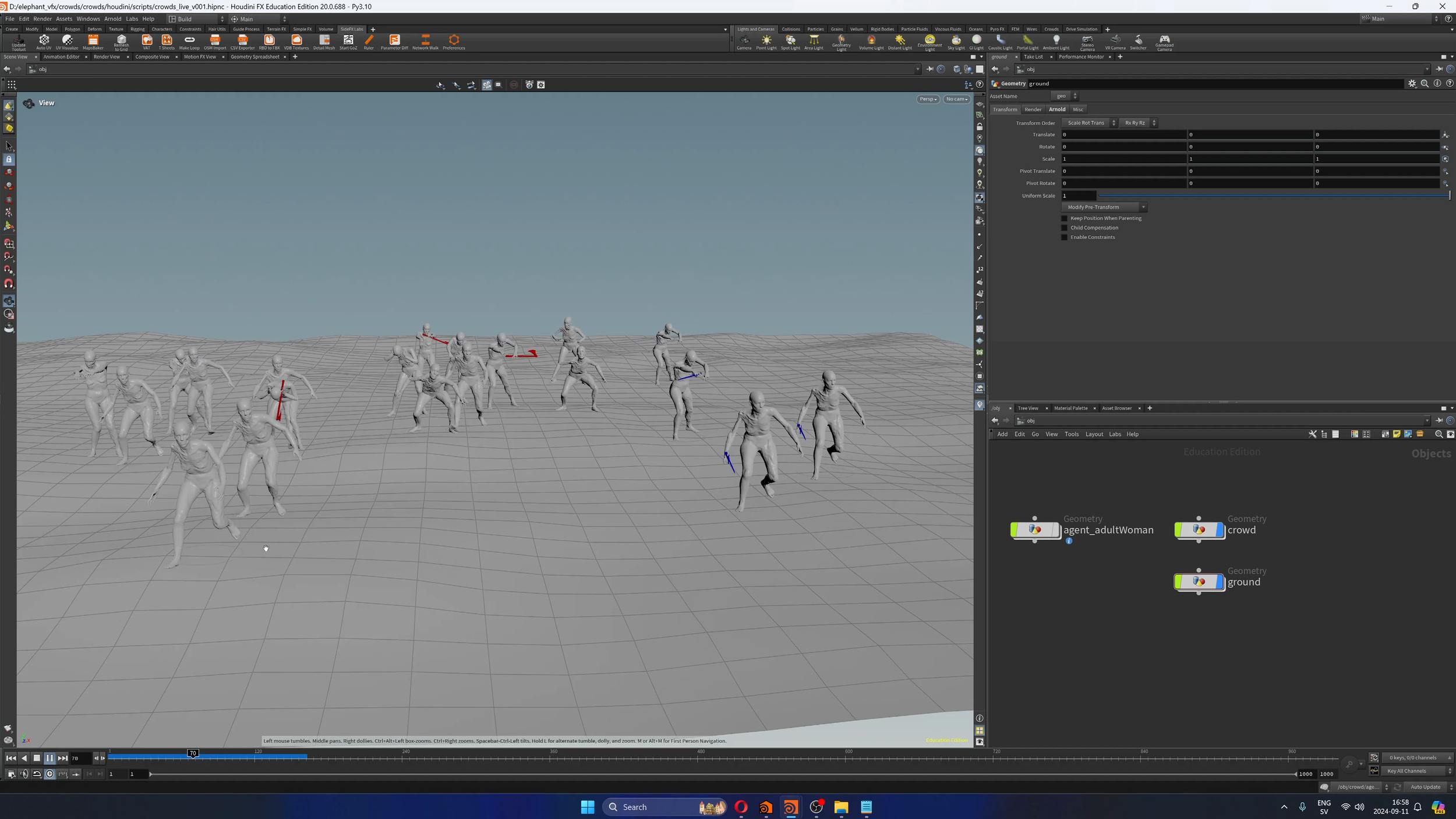Enable Keep Position When Parenting checkbox

(x=1065, y=218)
